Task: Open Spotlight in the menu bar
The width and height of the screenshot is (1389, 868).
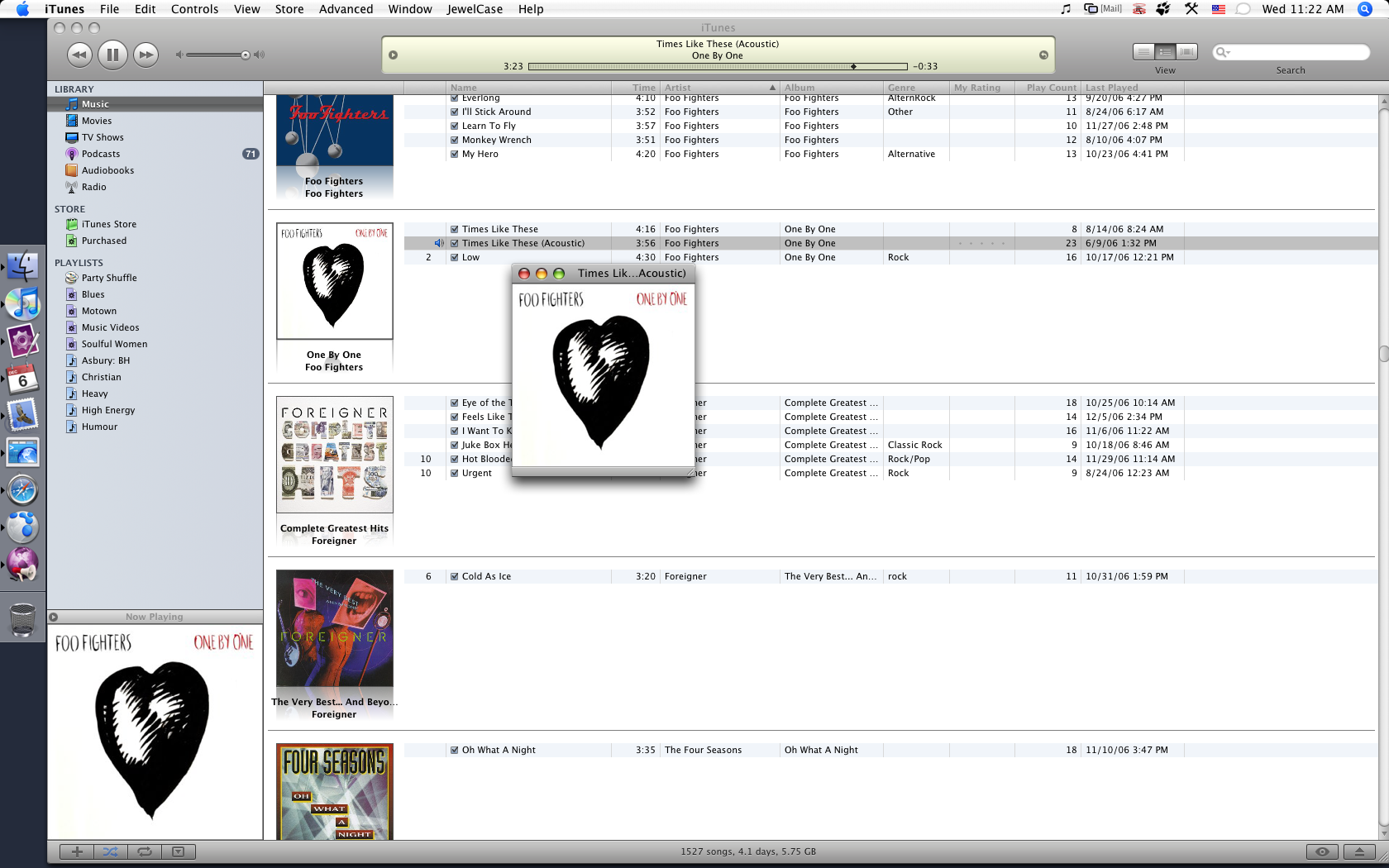Action: 1364,9
